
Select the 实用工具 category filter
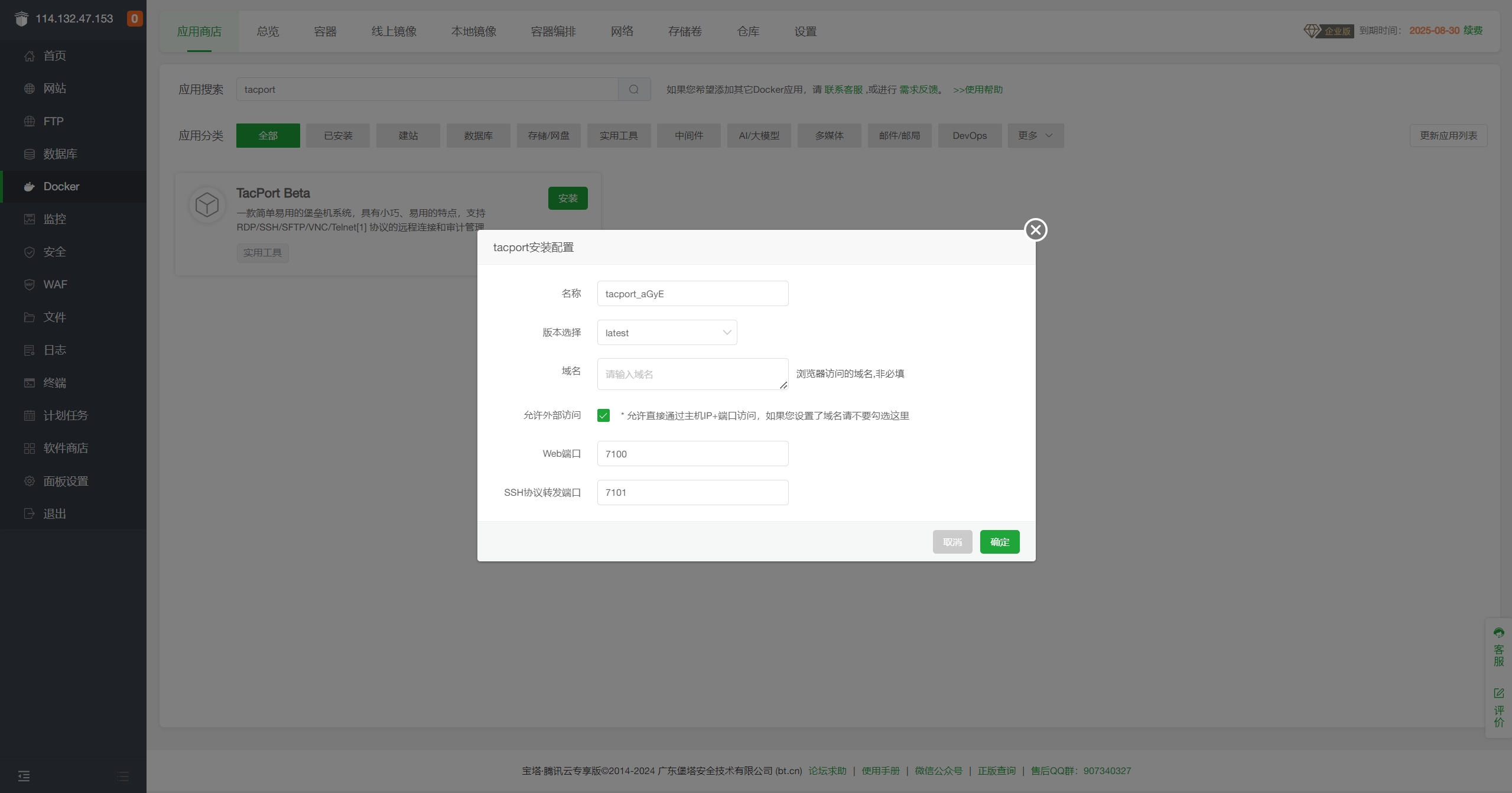pos(619,135)
